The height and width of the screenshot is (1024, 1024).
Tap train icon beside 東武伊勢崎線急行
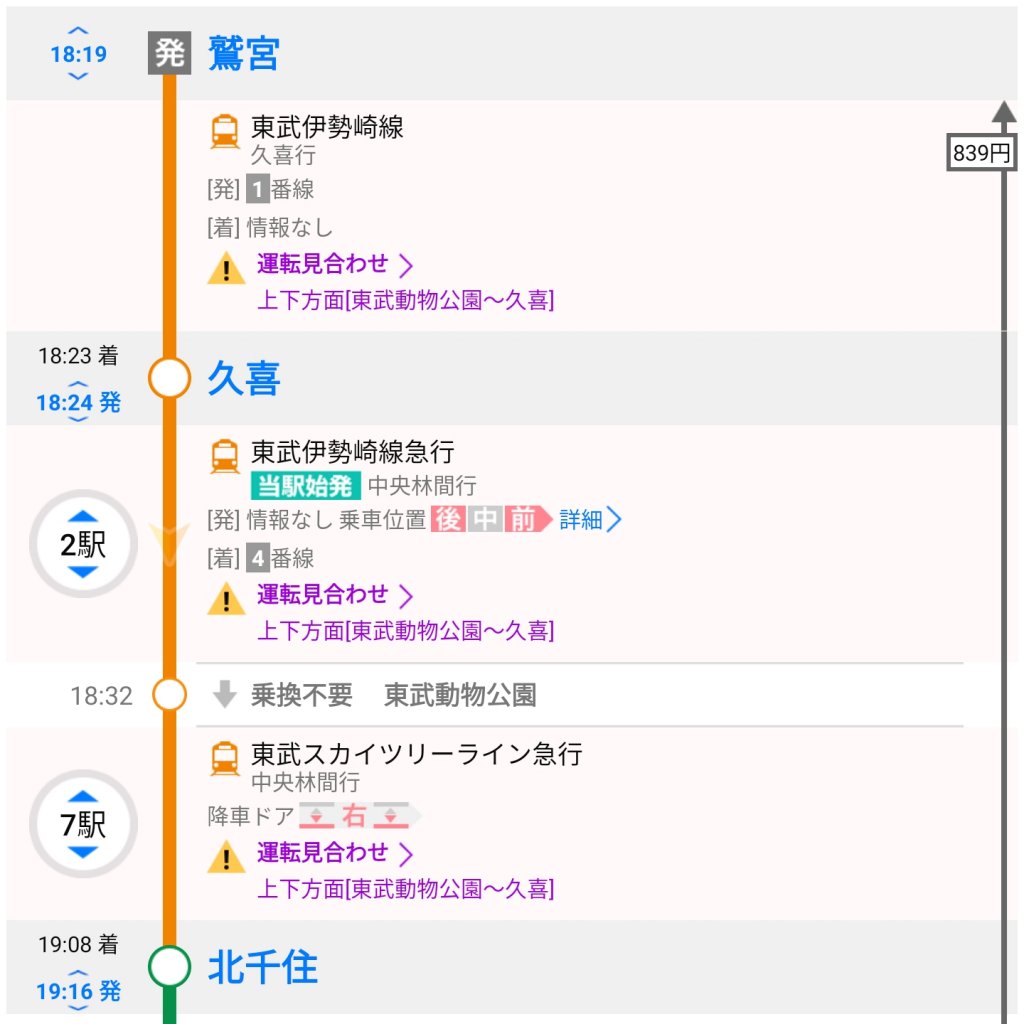225,456
